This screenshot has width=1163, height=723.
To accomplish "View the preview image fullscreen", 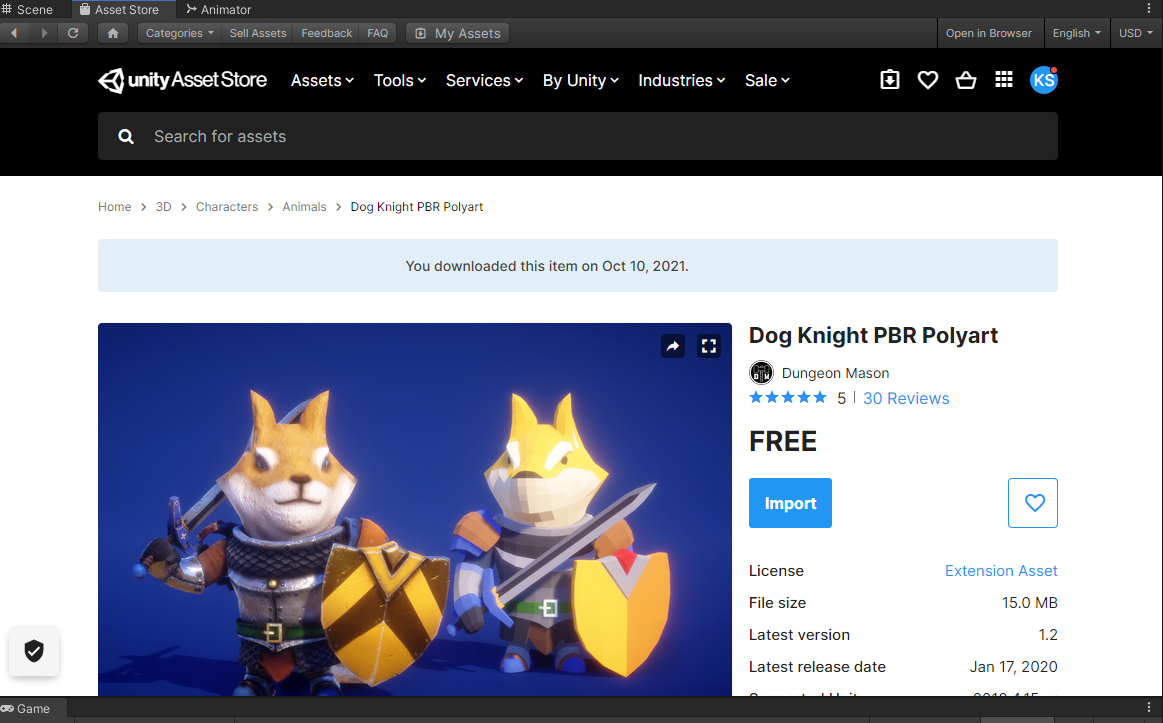I will [x=709, y=346].
